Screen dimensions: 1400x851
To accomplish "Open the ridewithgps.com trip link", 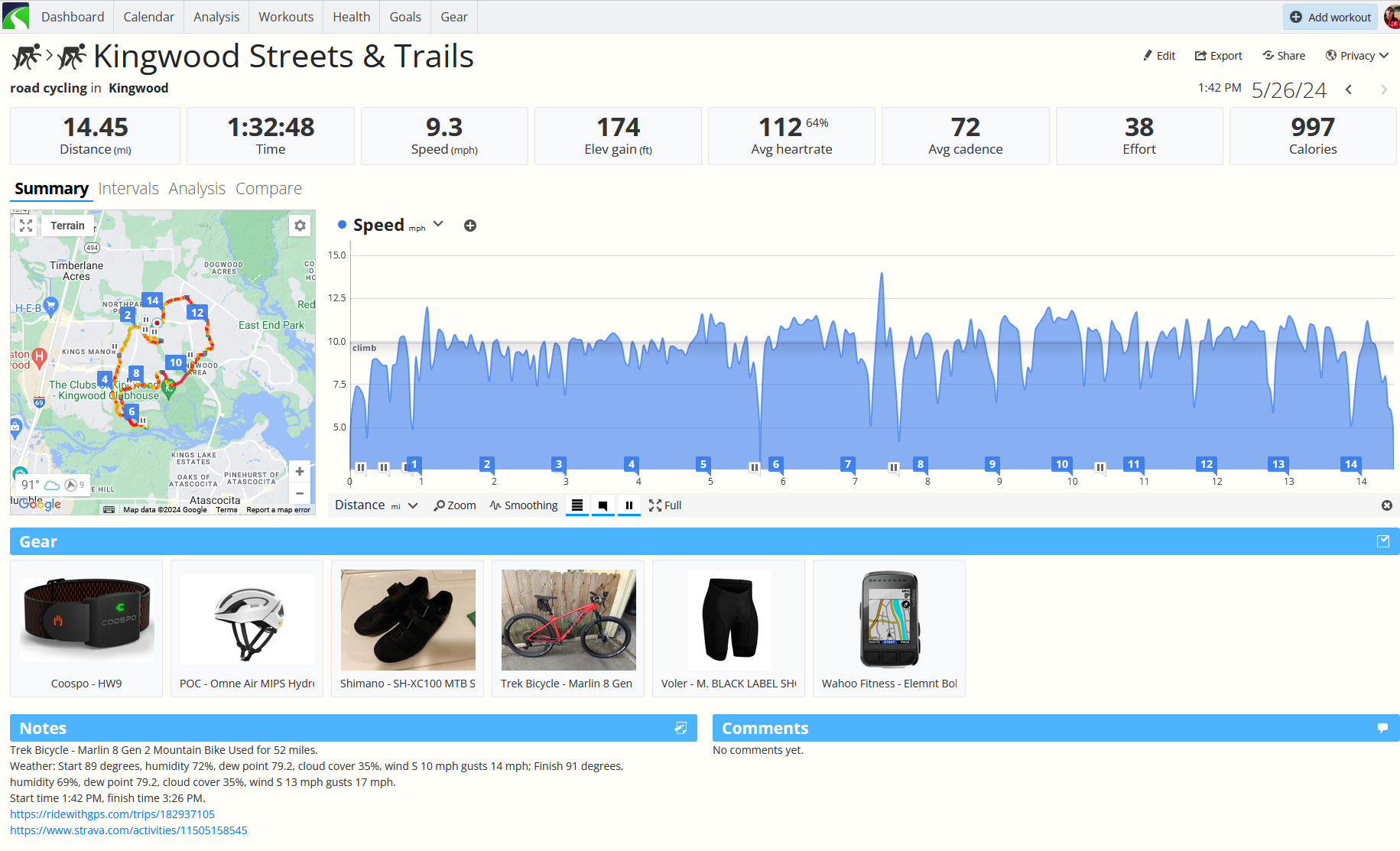I will pyautogui.click(x=112, y=814).
